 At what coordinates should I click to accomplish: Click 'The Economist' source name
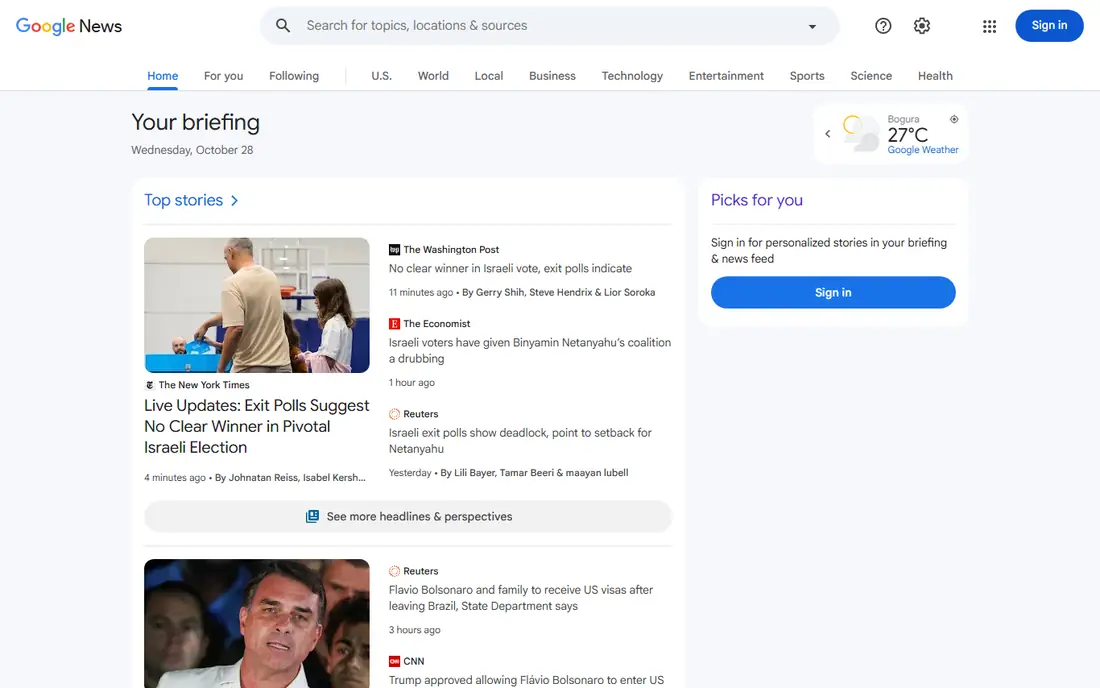436,323
